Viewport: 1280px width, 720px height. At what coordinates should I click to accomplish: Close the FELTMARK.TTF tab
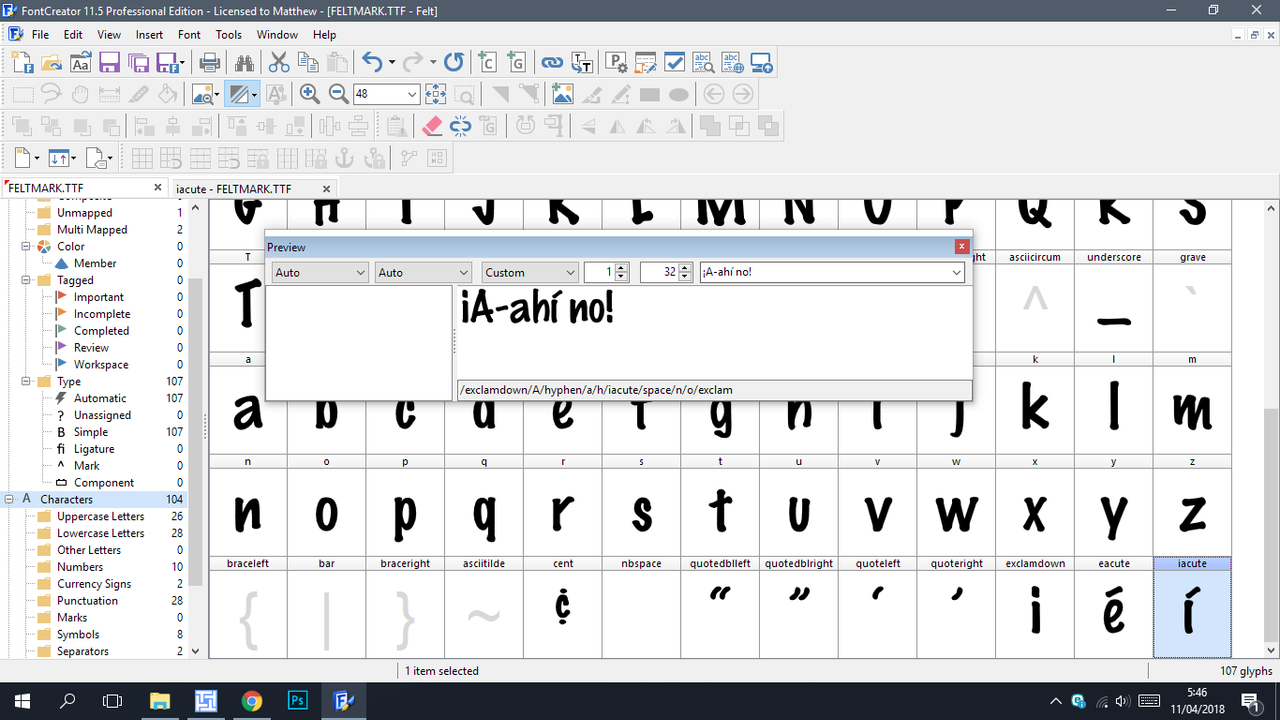pos(157,187)
